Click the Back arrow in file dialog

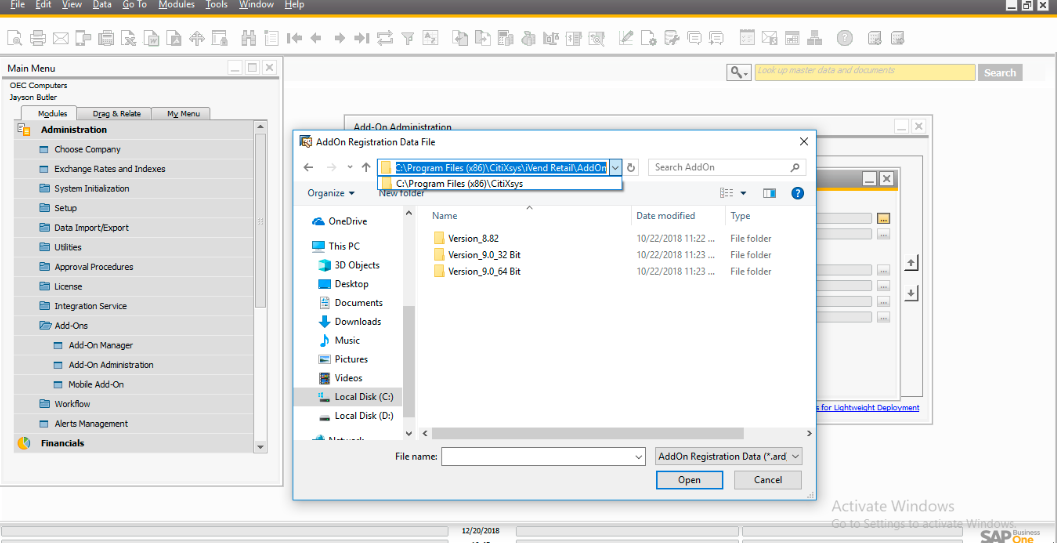tap(308, 167)
